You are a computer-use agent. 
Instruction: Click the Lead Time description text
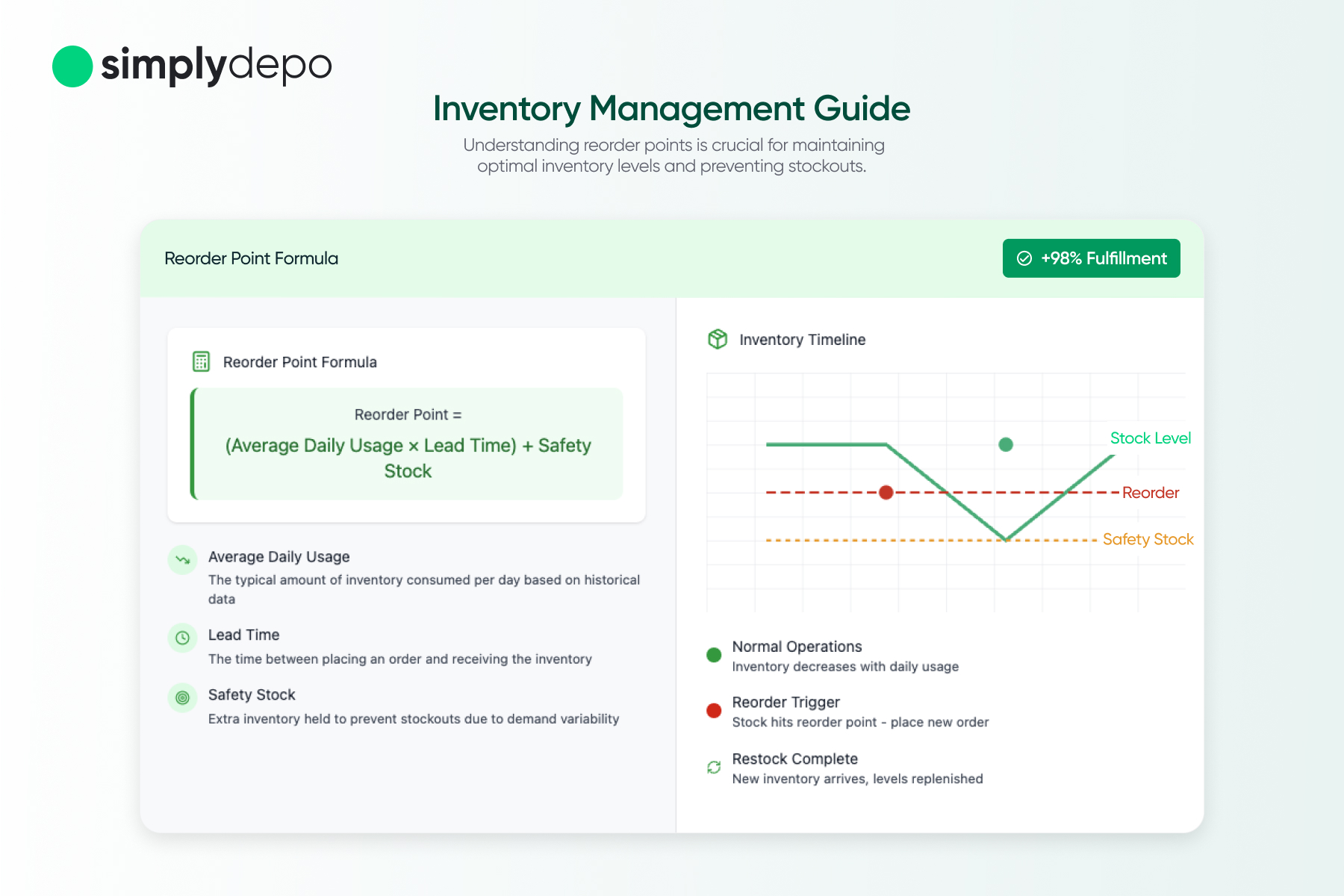coord(399,659)
